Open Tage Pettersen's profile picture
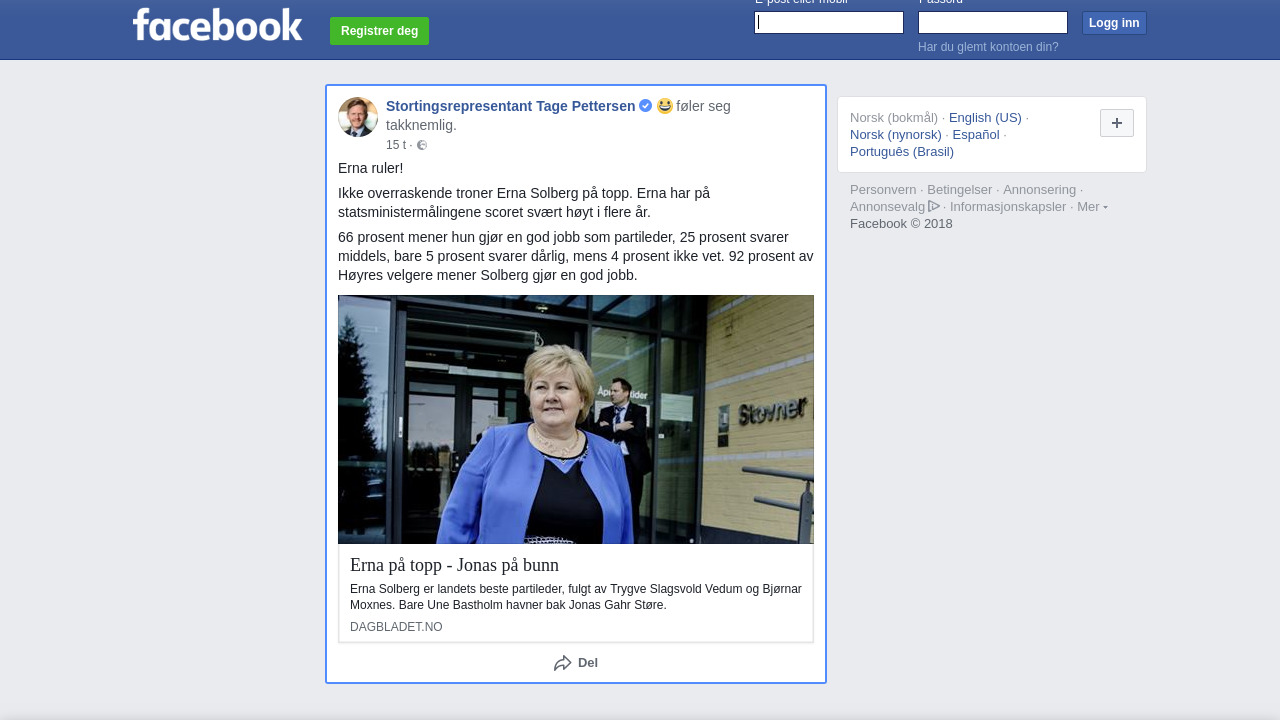The width and height of the screenshot is (1280, 720). 358,117
